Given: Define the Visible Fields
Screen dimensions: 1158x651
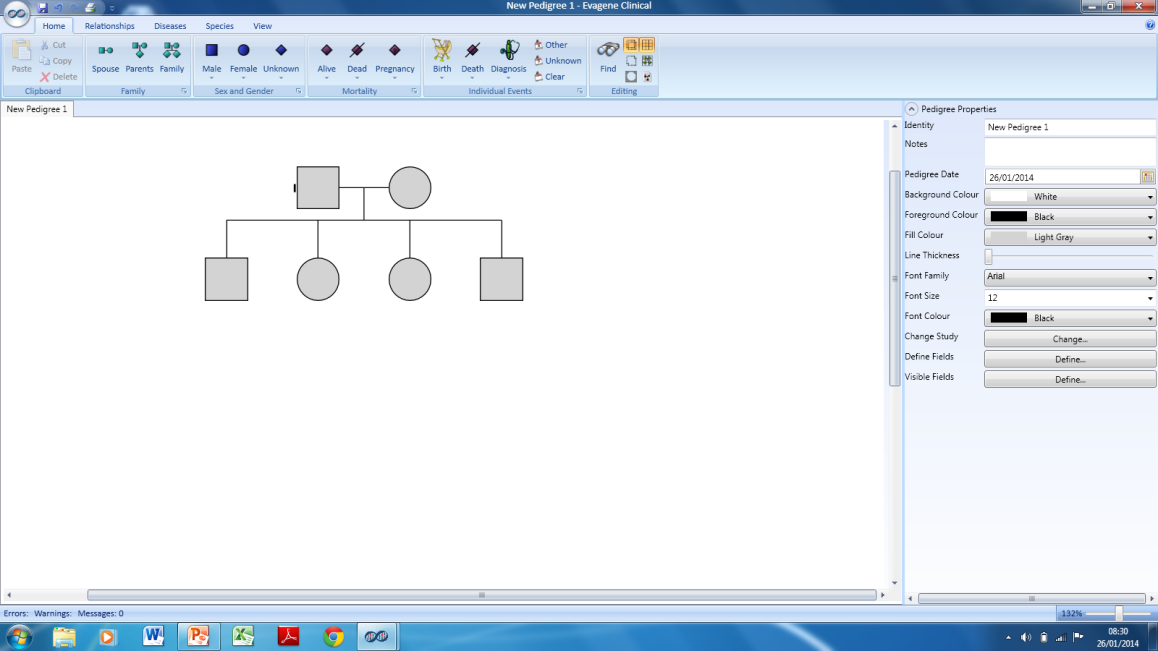Looking at the screenshot, I should (1069, 378).
